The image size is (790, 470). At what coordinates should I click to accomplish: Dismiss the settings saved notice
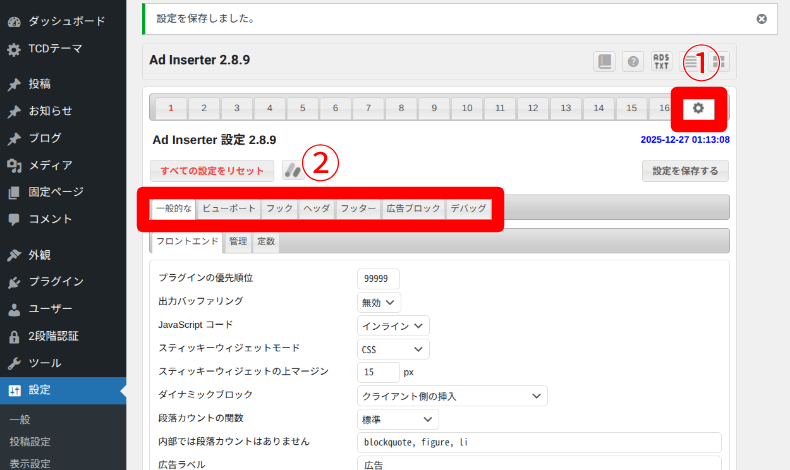pyautogui.click(x=761, y=19)
